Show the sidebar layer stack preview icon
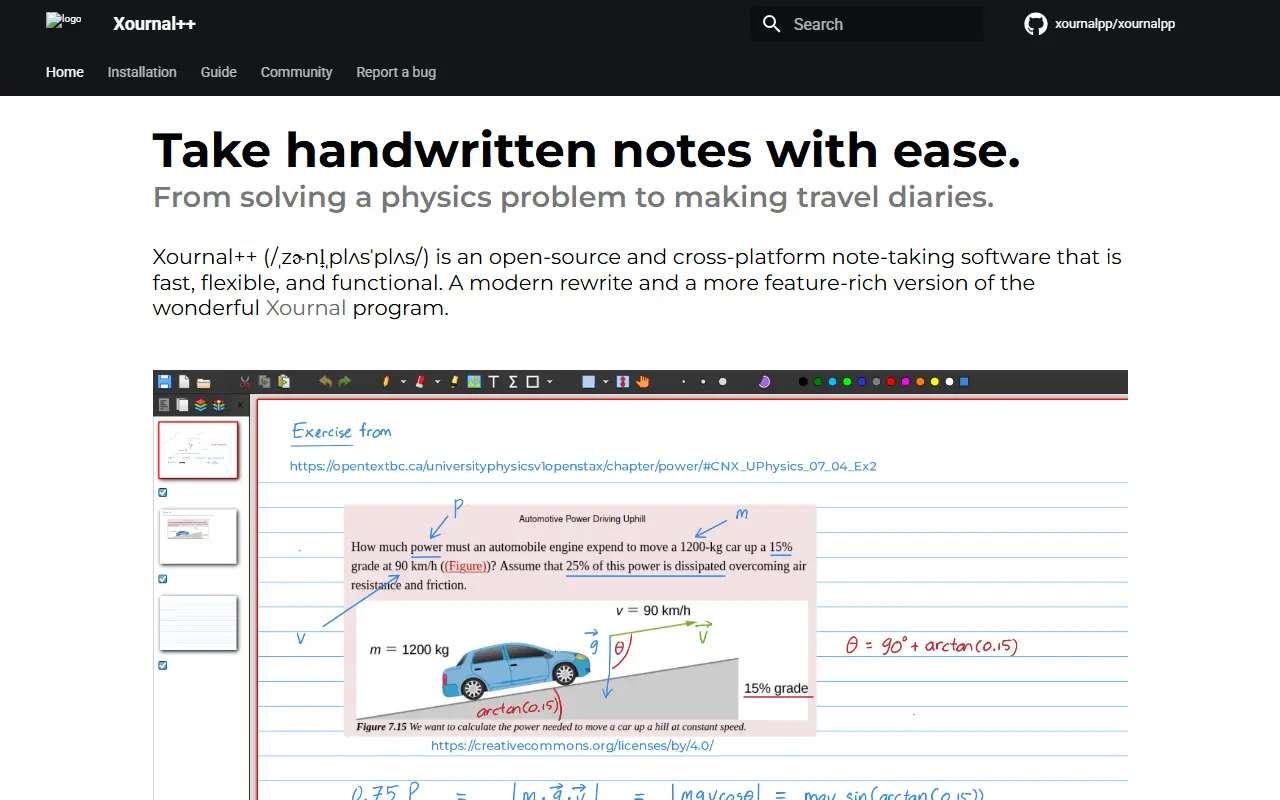The height and width of the screenshot is (800, 1280). [x=200, y=405]
